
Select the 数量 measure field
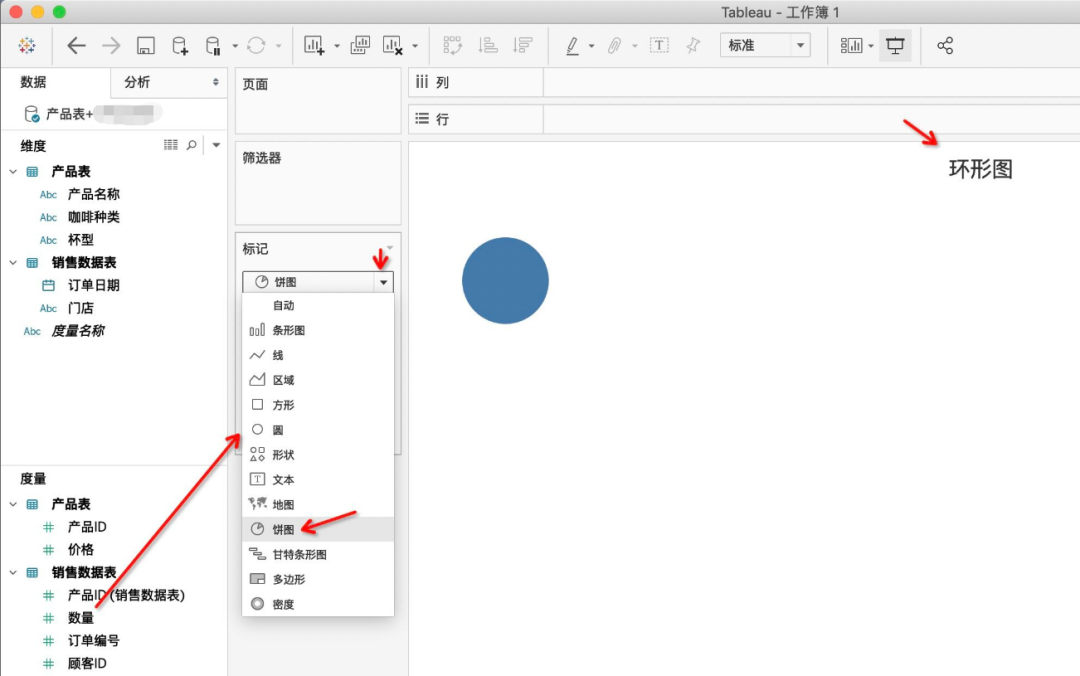81,618
